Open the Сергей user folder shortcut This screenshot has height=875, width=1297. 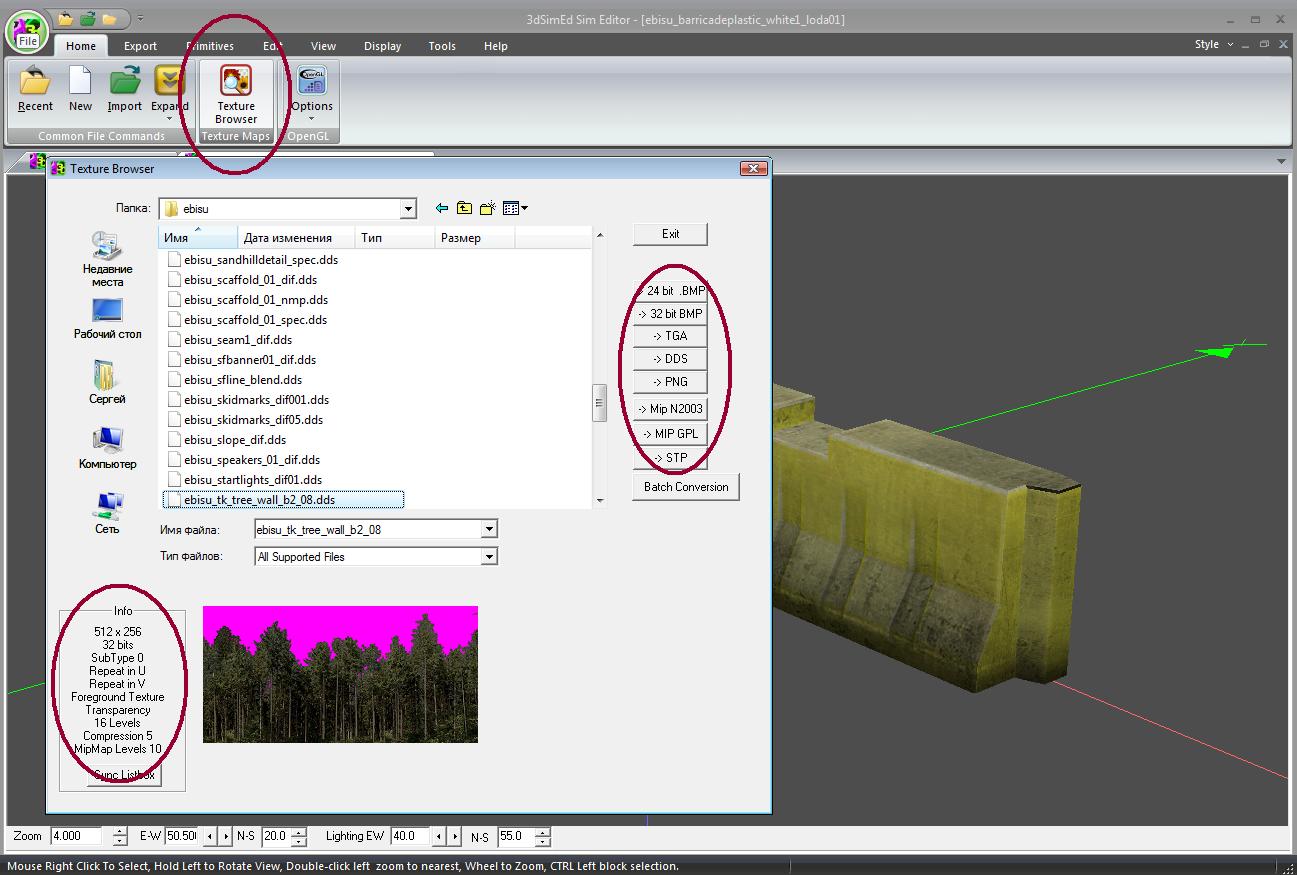pyautogui.click(x=107, y=383)
